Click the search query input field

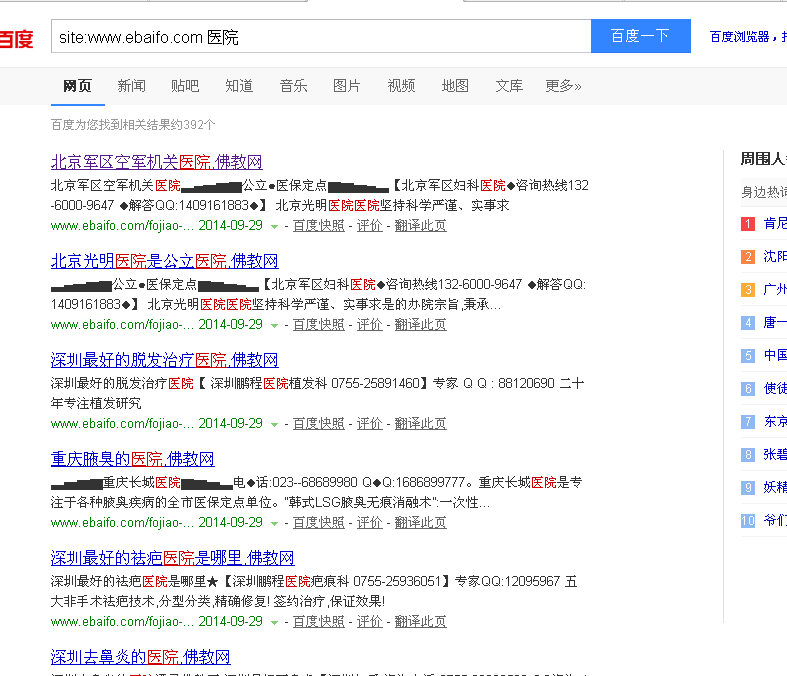point(321,36)
